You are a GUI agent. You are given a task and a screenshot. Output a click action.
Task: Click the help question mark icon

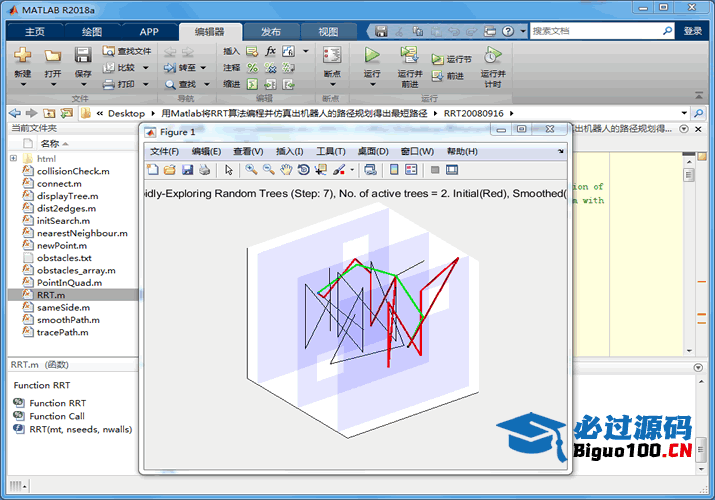(508, 31)
